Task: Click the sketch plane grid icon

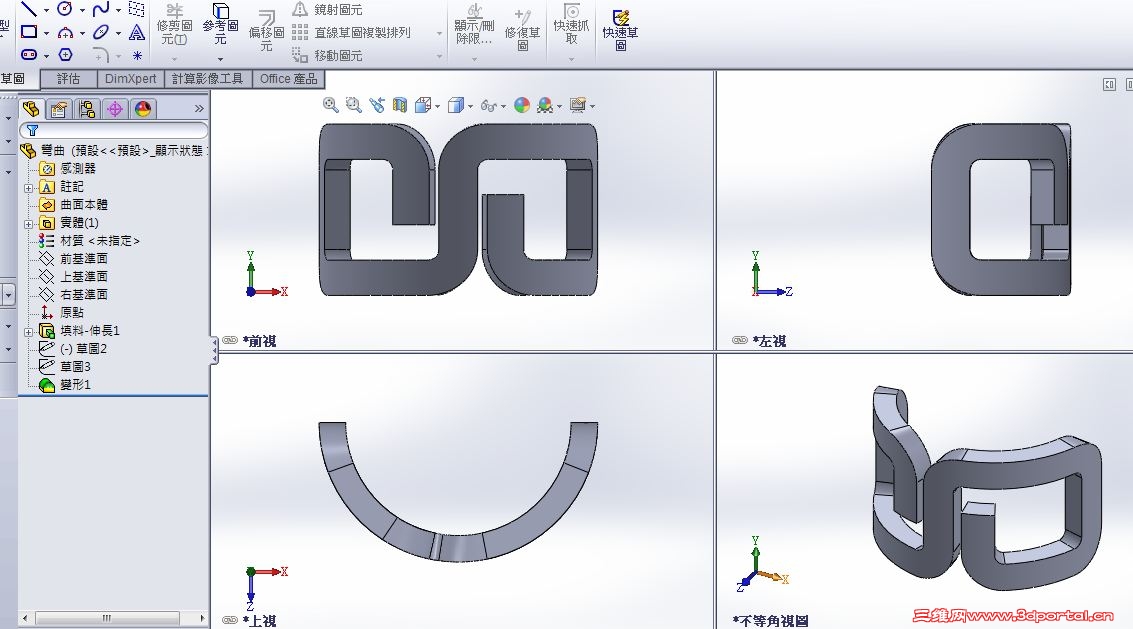Action: (136, 9)
